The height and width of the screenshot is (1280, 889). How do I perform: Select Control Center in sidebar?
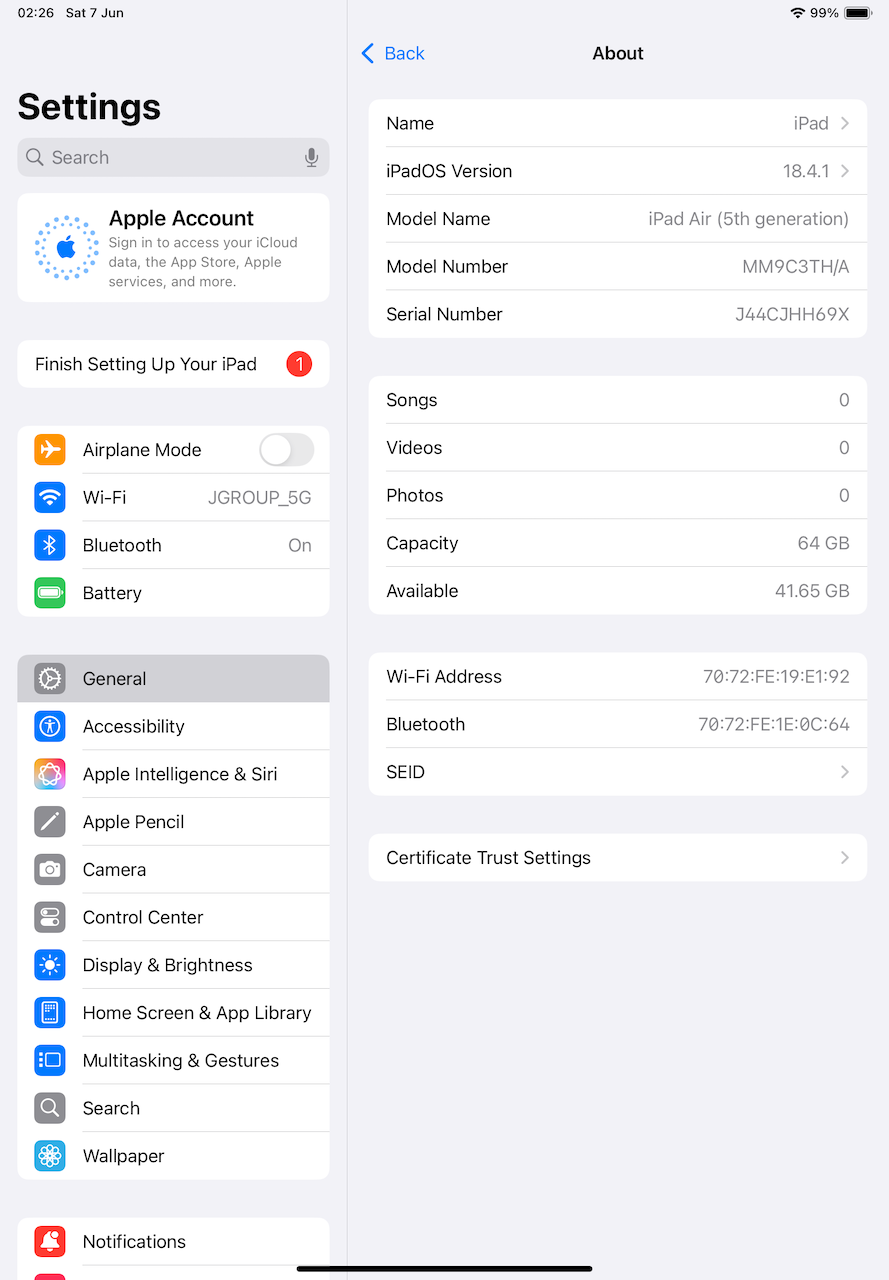coord(173,917)
